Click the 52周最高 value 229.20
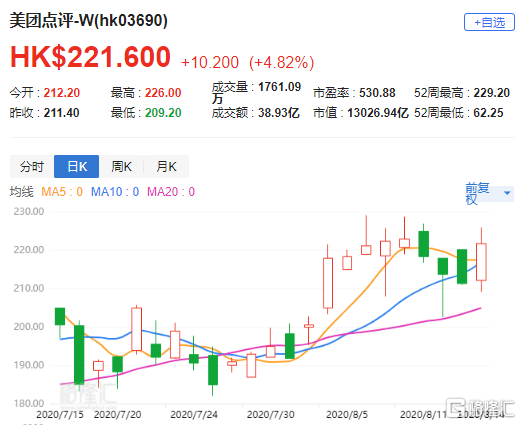This screenshot has height=425, width=521. [x=492, y=93]
